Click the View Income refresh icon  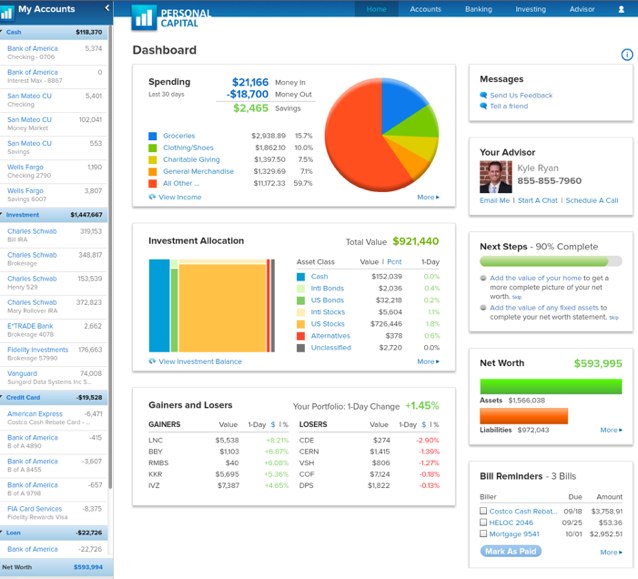152,197
